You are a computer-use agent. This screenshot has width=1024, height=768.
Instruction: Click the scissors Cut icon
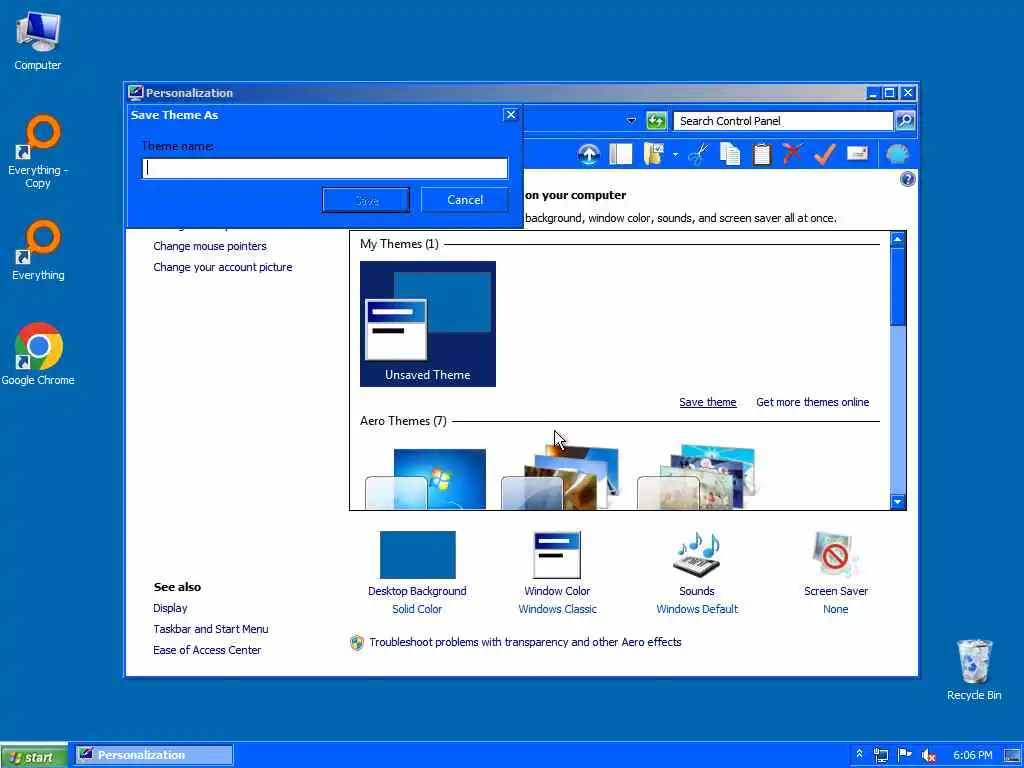(697, 155)
